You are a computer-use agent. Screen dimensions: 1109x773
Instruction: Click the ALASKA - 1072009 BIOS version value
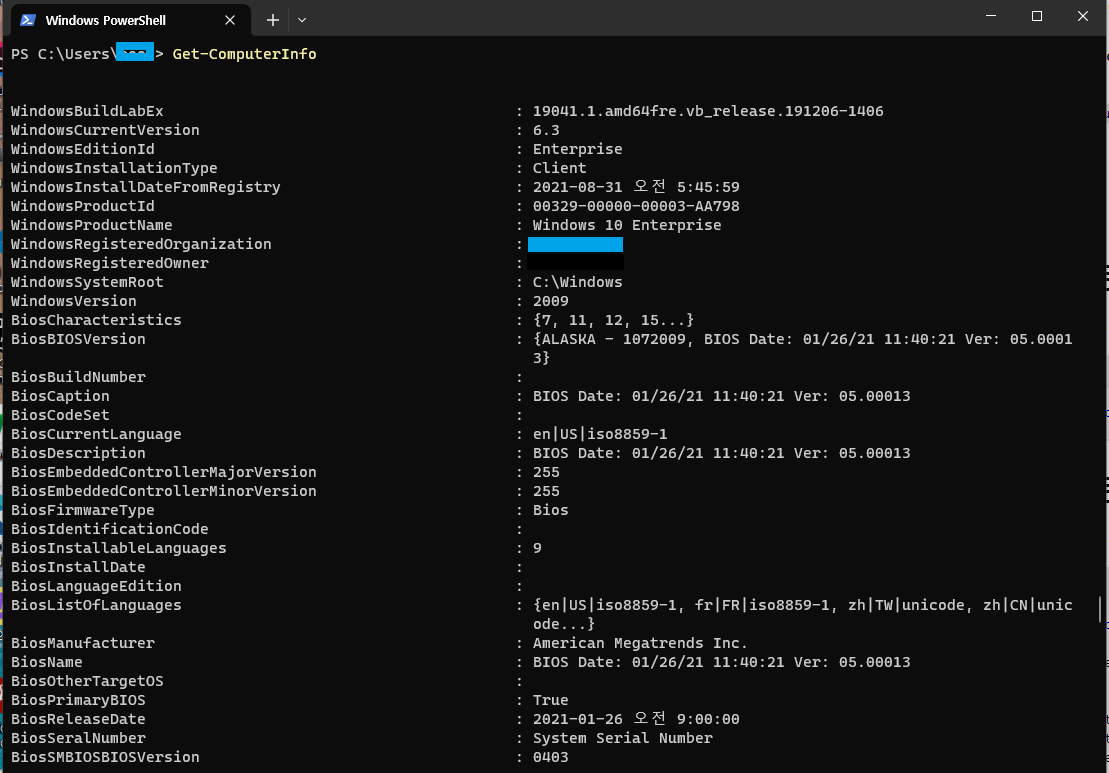click(802, 349)
